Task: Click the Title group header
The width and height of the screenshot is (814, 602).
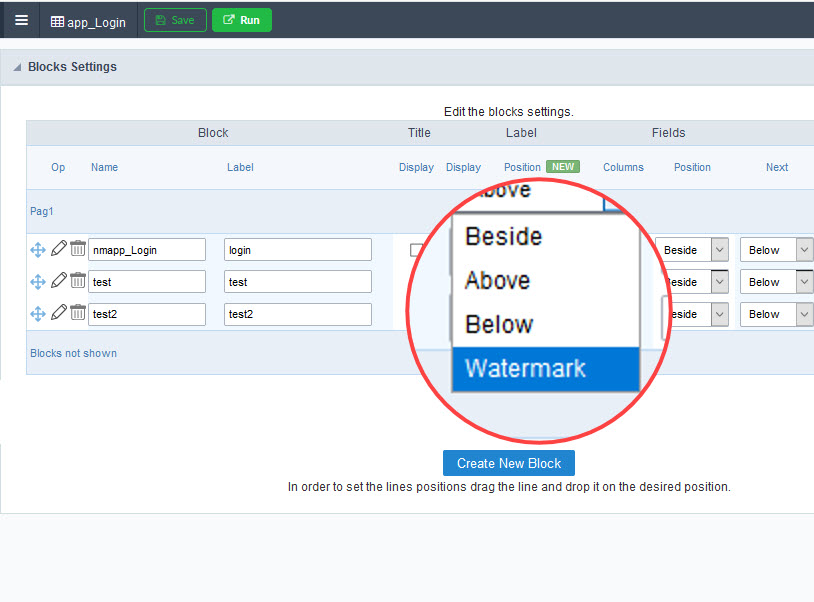Action: [419, 133]
